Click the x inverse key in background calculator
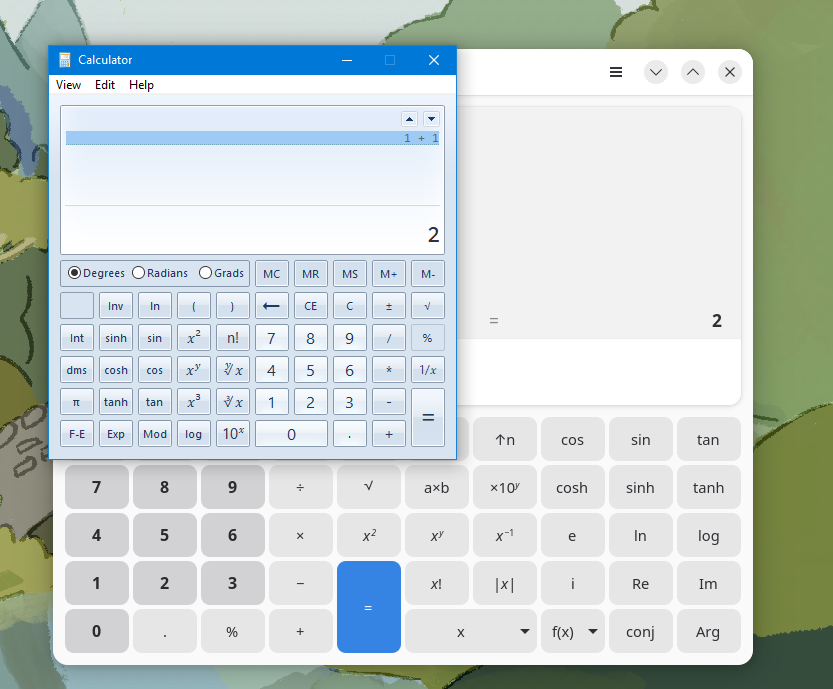This screenshot has width=833, height=689. click(505, 535)
